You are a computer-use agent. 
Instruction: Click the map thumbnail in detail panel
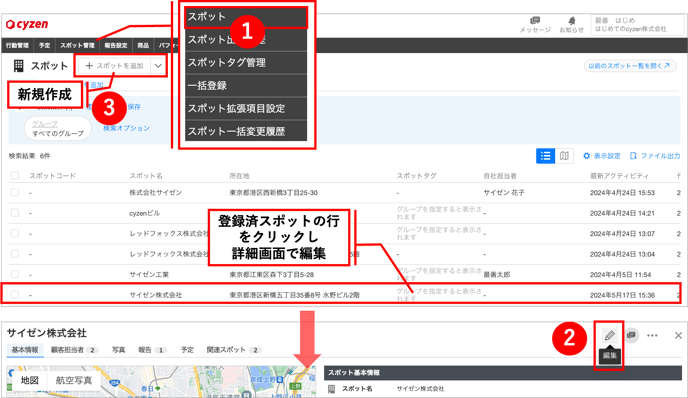click(x=161, y=382)
